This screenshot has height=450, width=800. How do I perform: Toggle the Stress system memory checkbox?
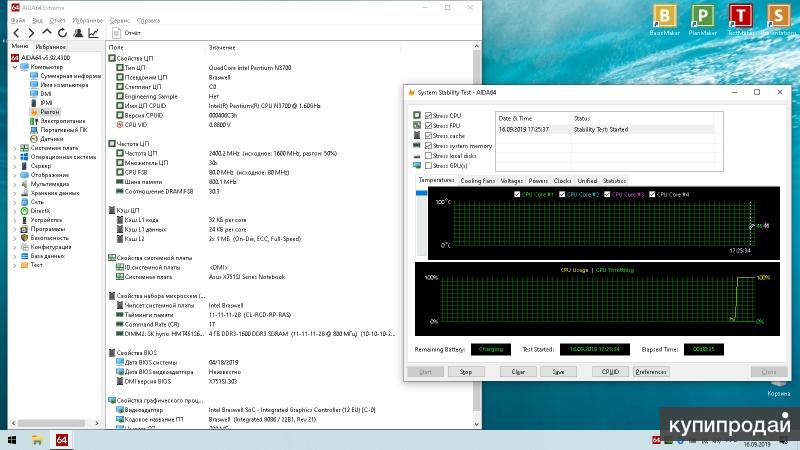pos(429,146)
